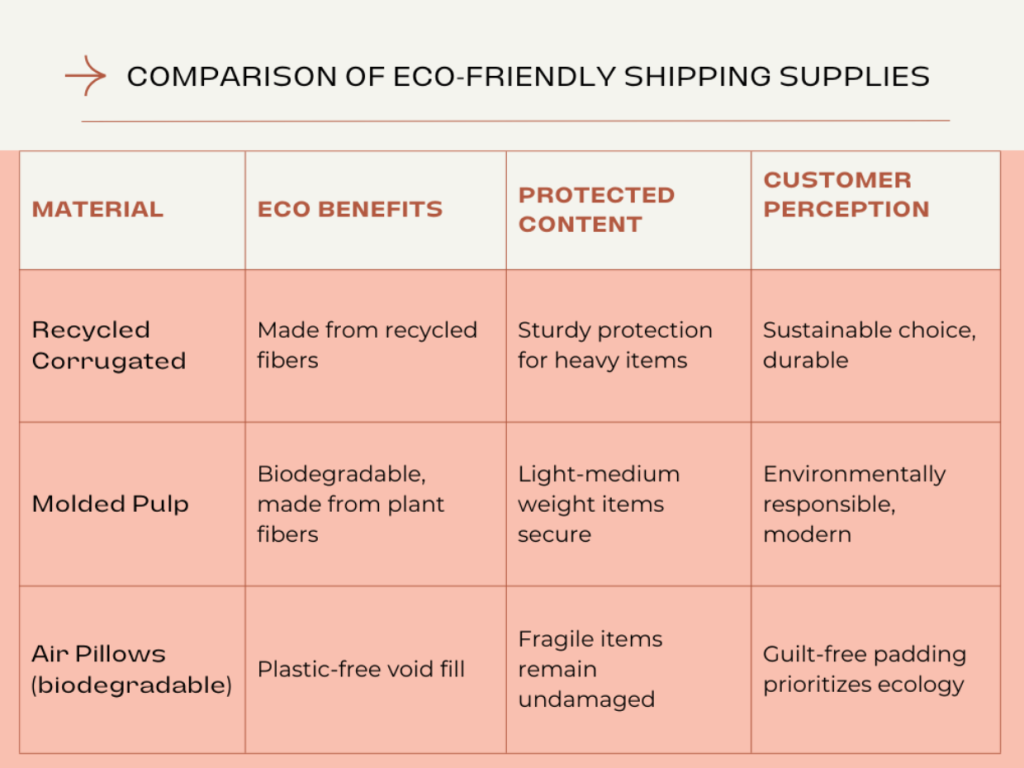1024x768 pixels.
Task: Select the Air Pillows (biodegradable) cell
Action: [131, 669]
